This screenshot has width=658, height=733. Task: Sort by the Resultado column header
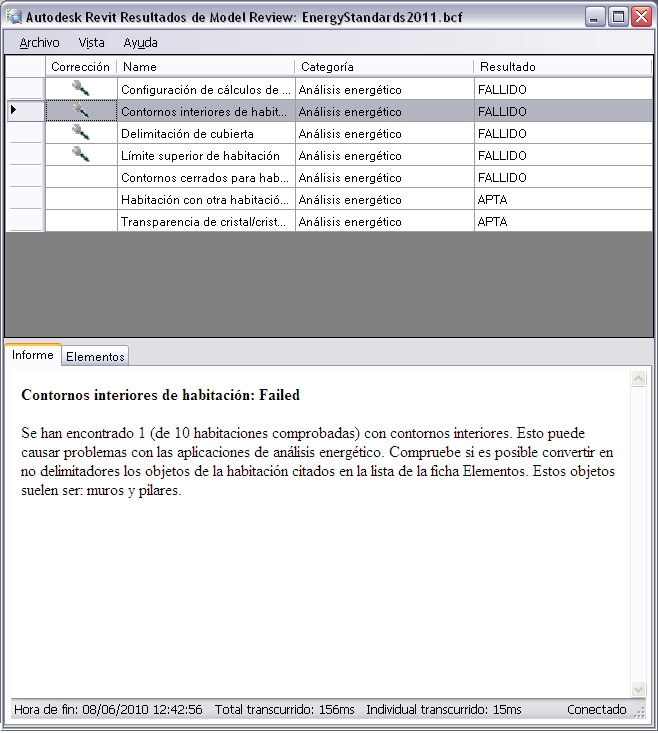[x=563, y=67]
